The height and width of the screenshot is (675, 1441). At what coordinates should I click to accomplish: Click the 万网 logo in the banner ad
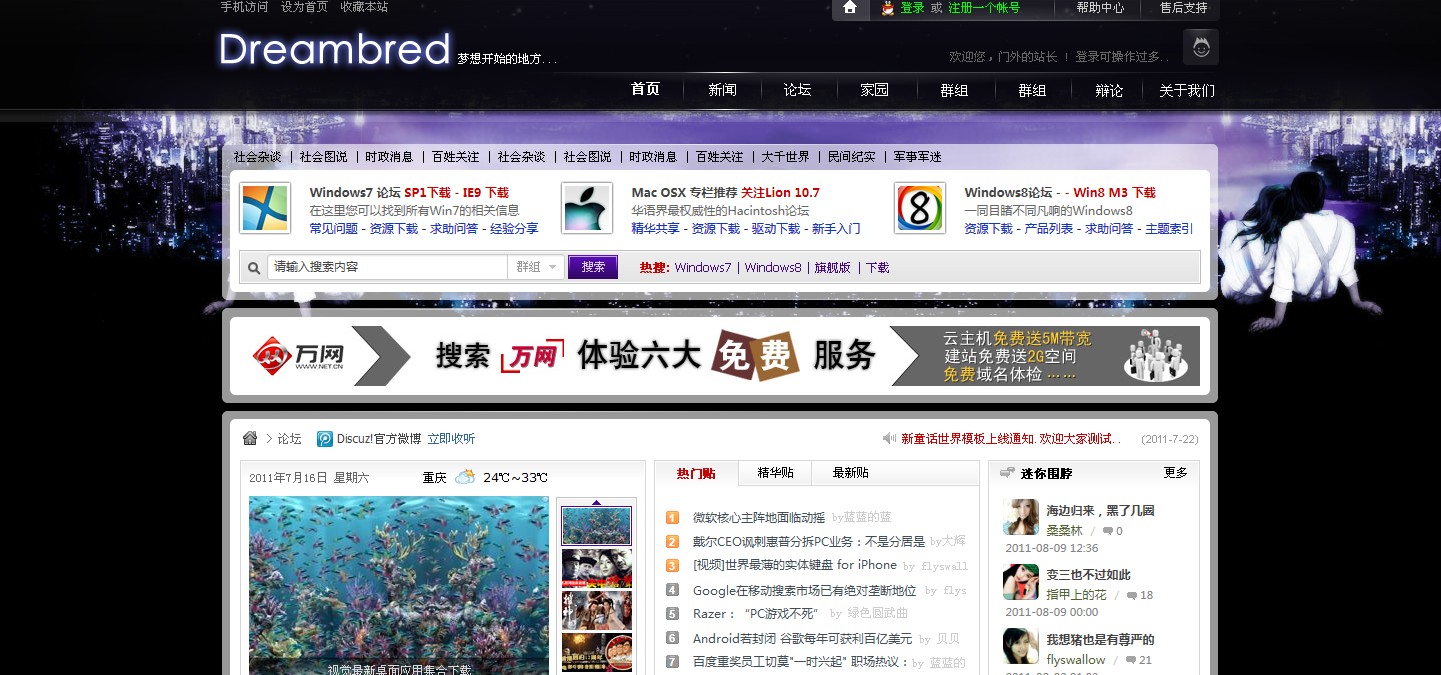click(x=298, y=355)
